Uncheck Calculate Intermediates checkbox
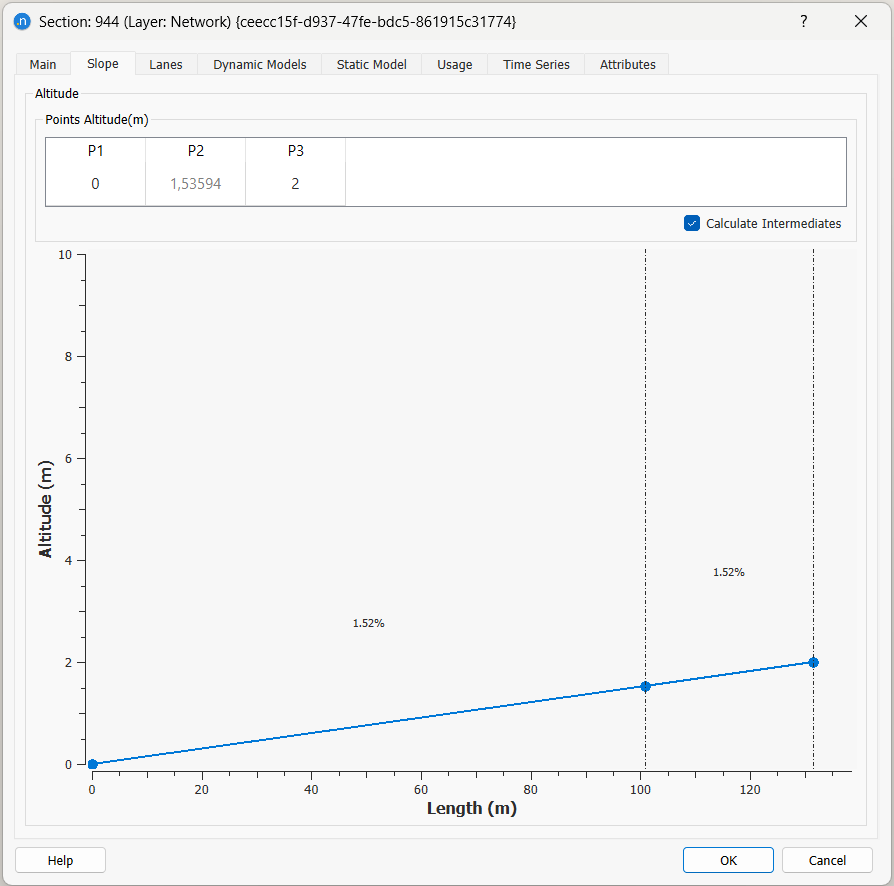 click(x=692, y=223)
